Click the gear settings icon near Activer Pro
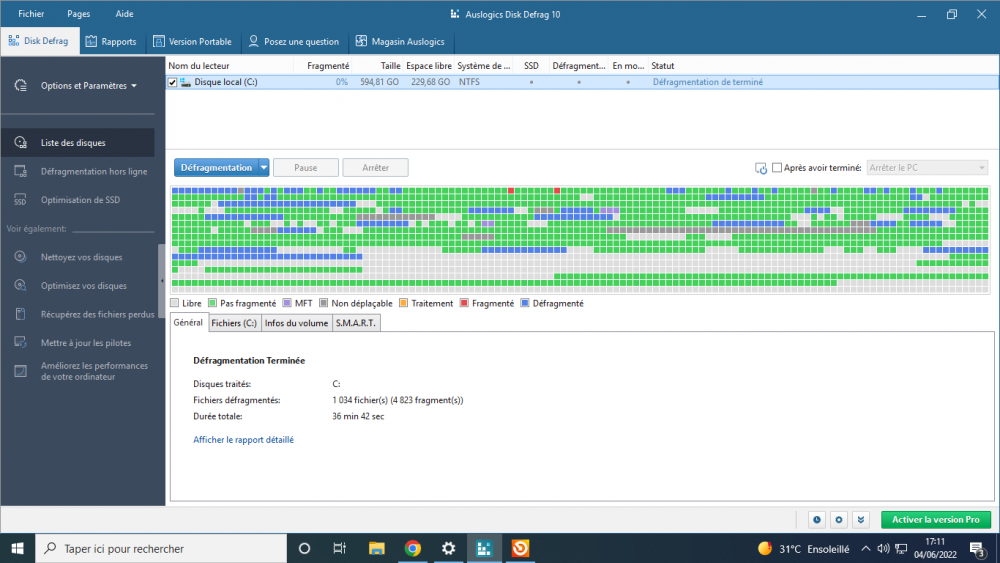This screenshot has width=1000, height=563. coord(839,520)
